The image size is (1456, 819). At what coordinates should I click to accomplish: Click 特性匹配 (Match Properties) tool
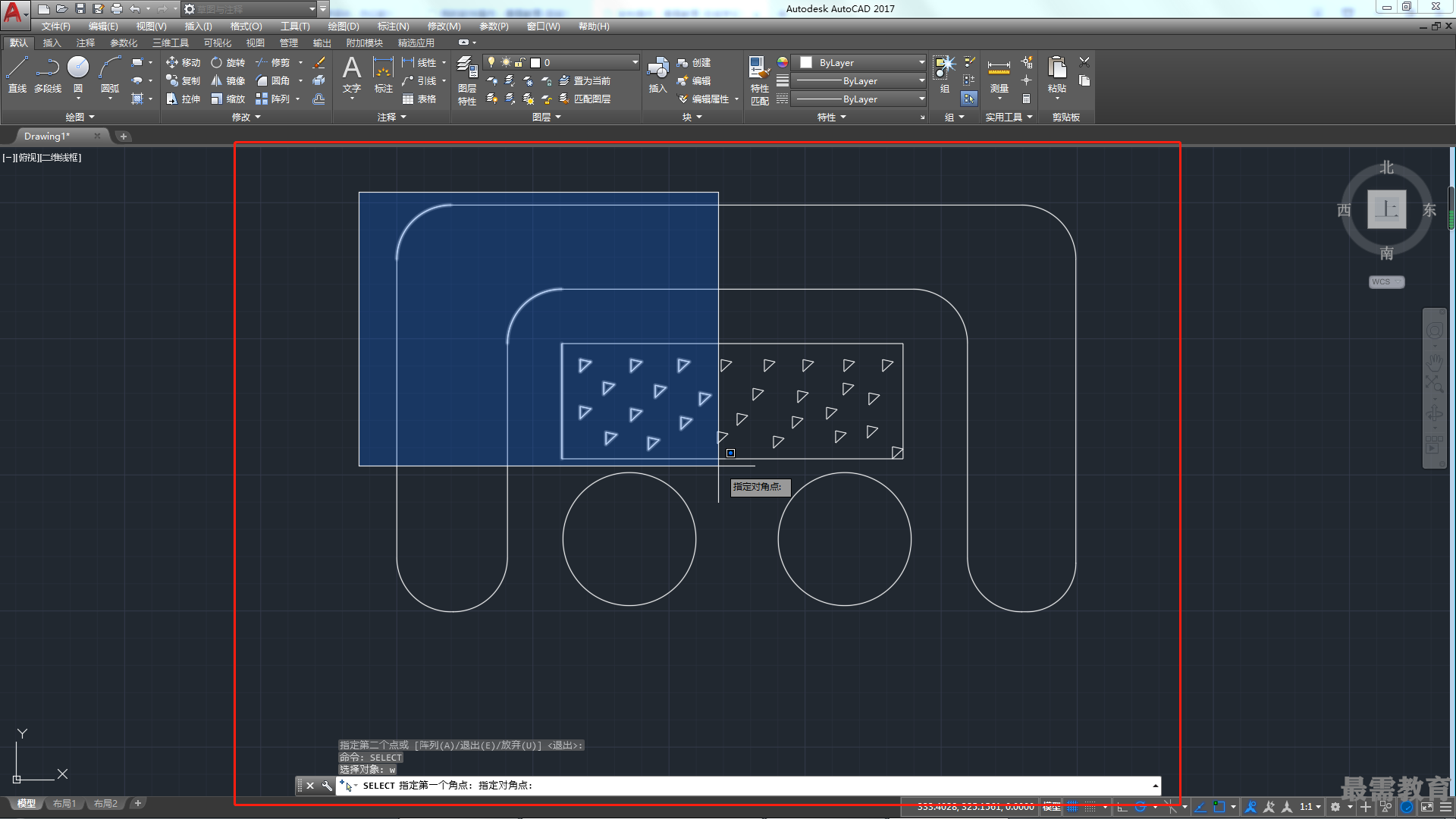pos(760,80)
